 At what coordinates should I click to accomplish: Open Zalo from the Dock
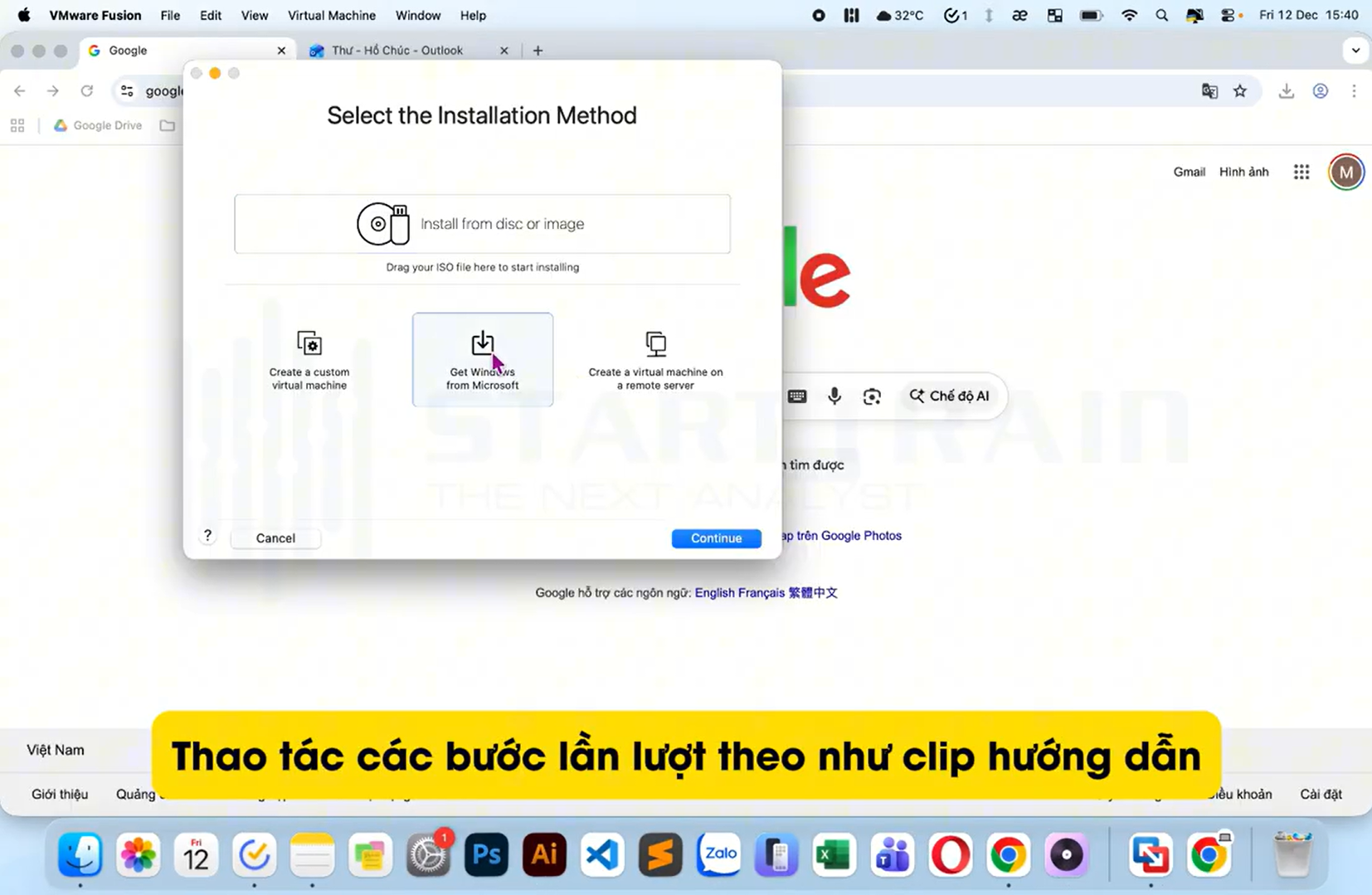[718, 854]
